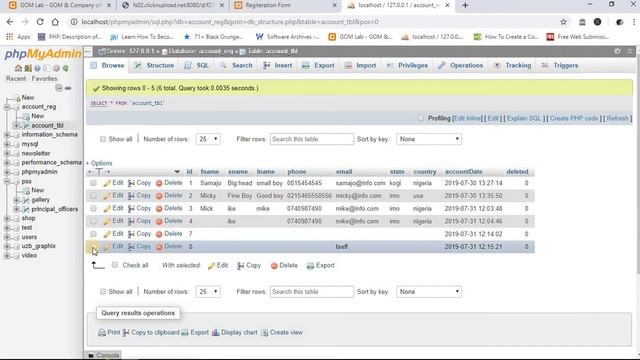Tick the Check all checkbox
640x360 pixels.
(115, 265)
